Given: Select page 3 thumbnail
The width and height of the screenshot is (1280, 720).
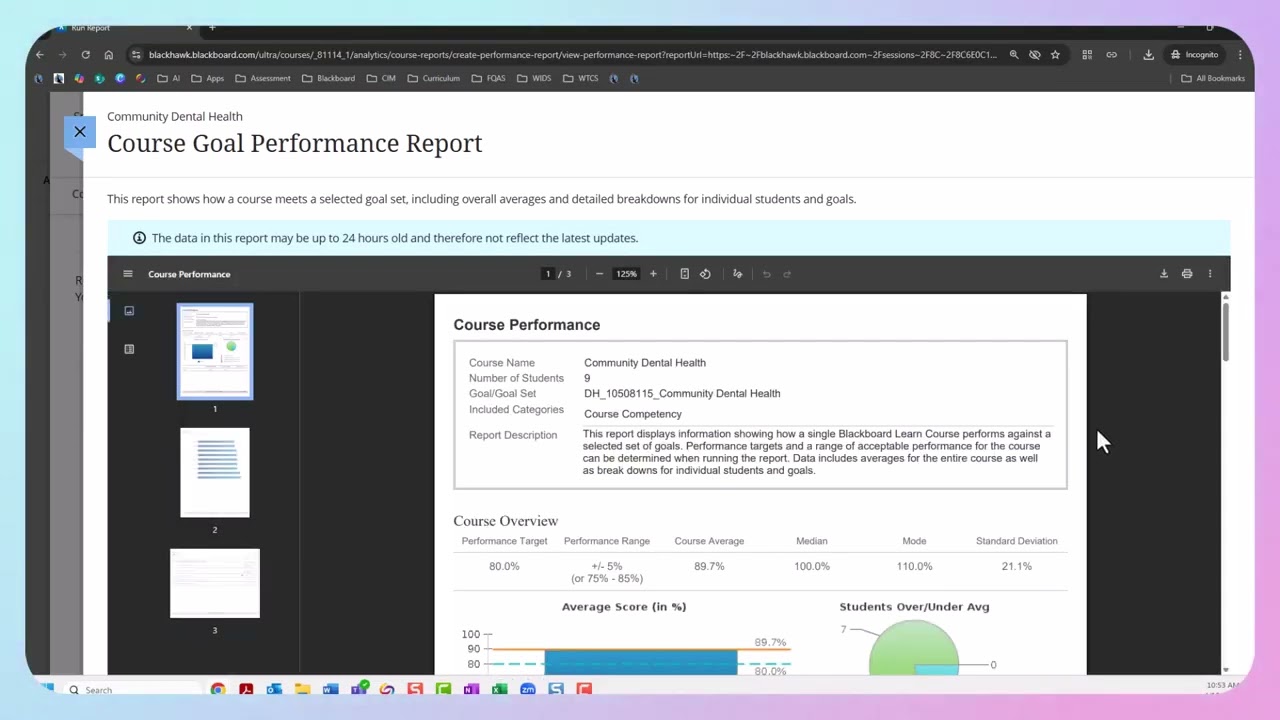Looking at the screenshot, I should tap(215, 583).
